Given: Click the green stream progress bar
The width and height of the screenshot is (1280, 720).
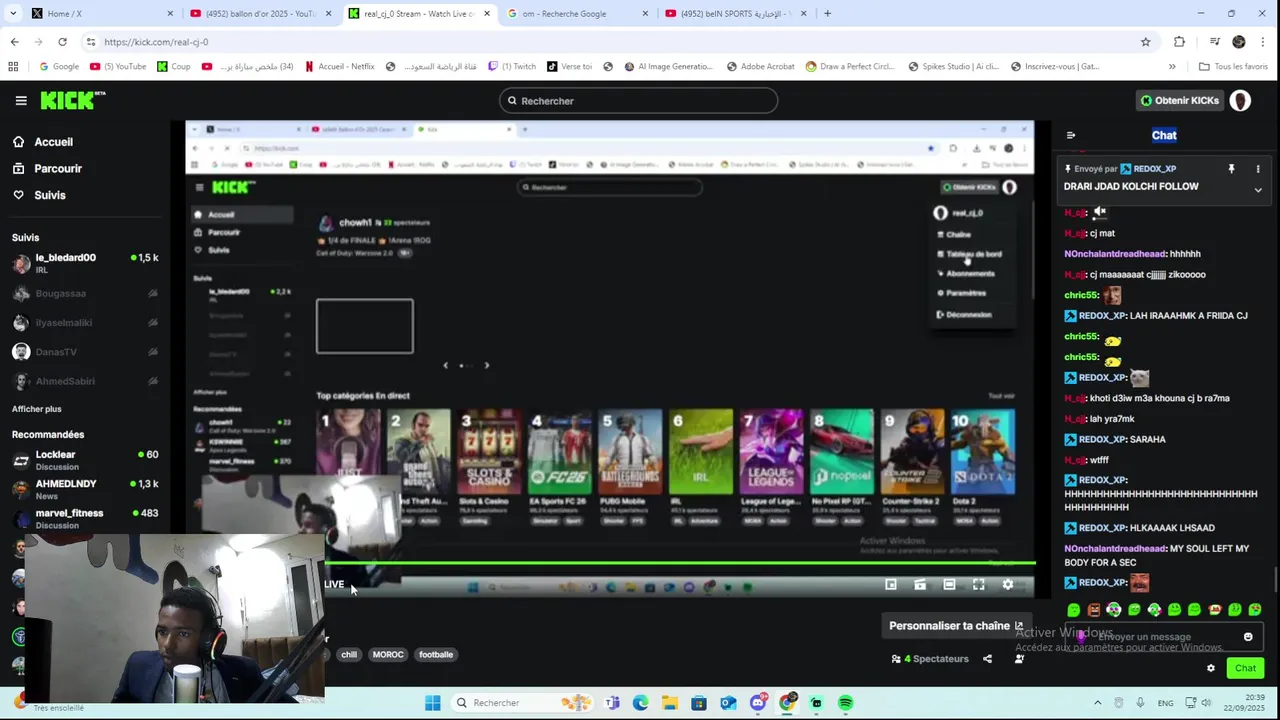Looking at the screenshot, I should pos(680,564).
